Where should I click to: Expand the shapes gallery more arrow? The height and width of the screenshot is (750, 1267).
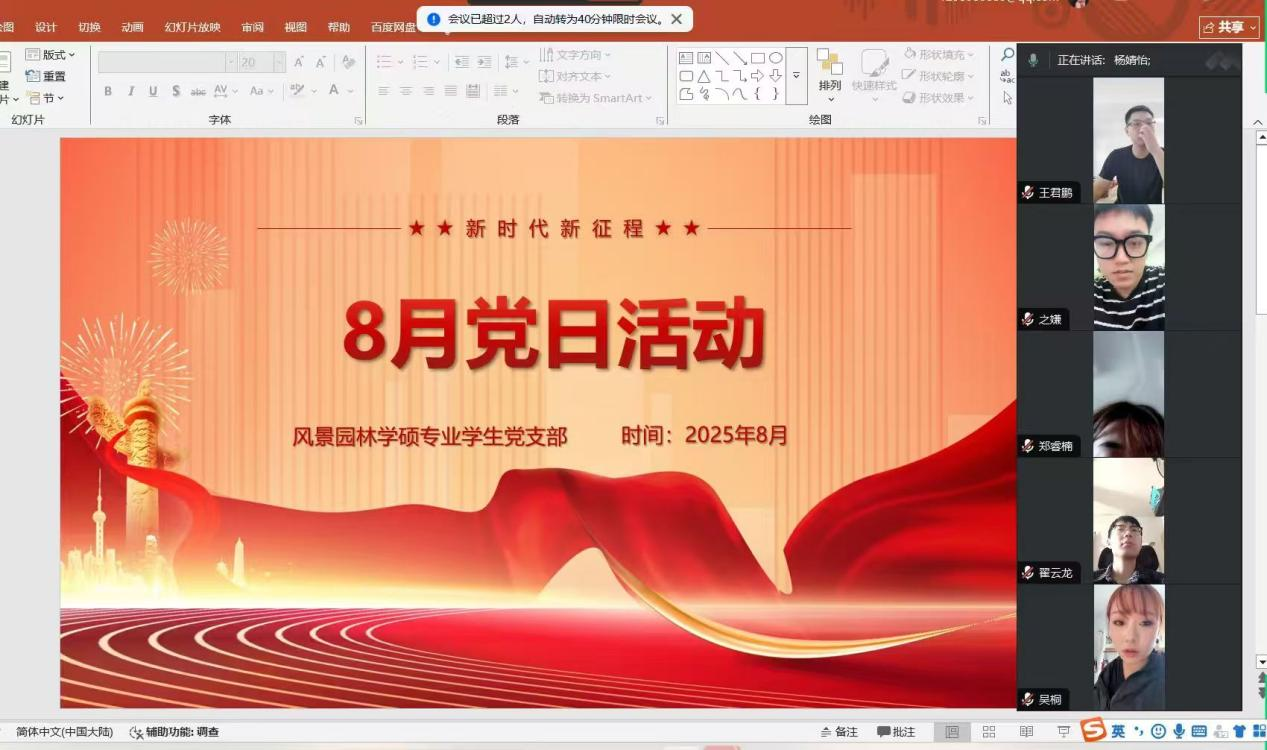(x=796, y=76)
